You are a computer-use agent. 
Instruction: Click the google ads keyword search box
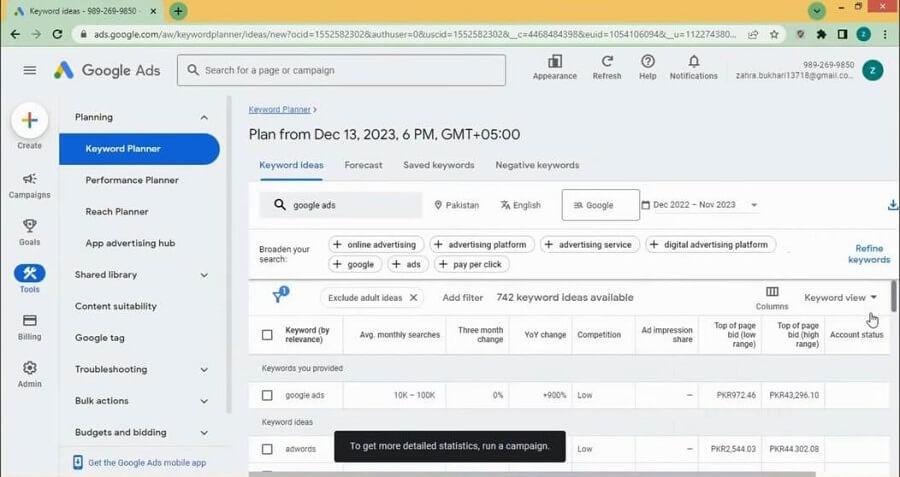click(x=341, y=205)
